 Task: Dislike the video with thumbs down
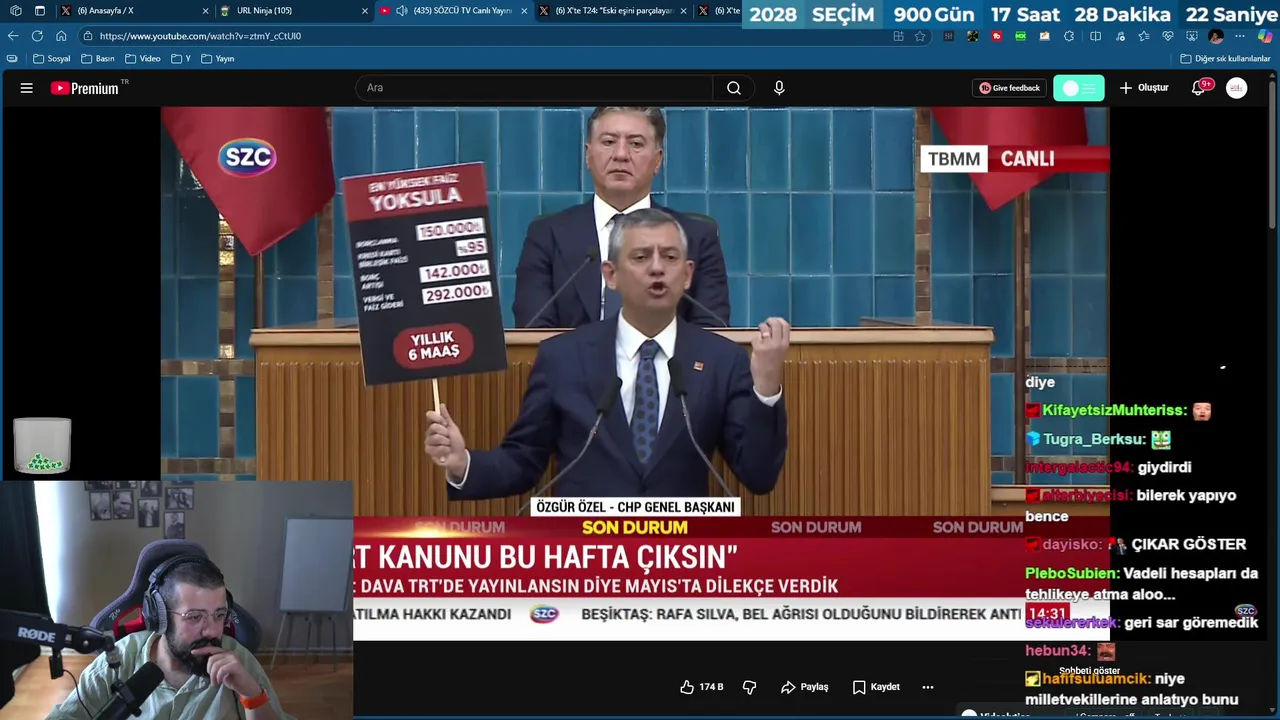coord(749,687)
